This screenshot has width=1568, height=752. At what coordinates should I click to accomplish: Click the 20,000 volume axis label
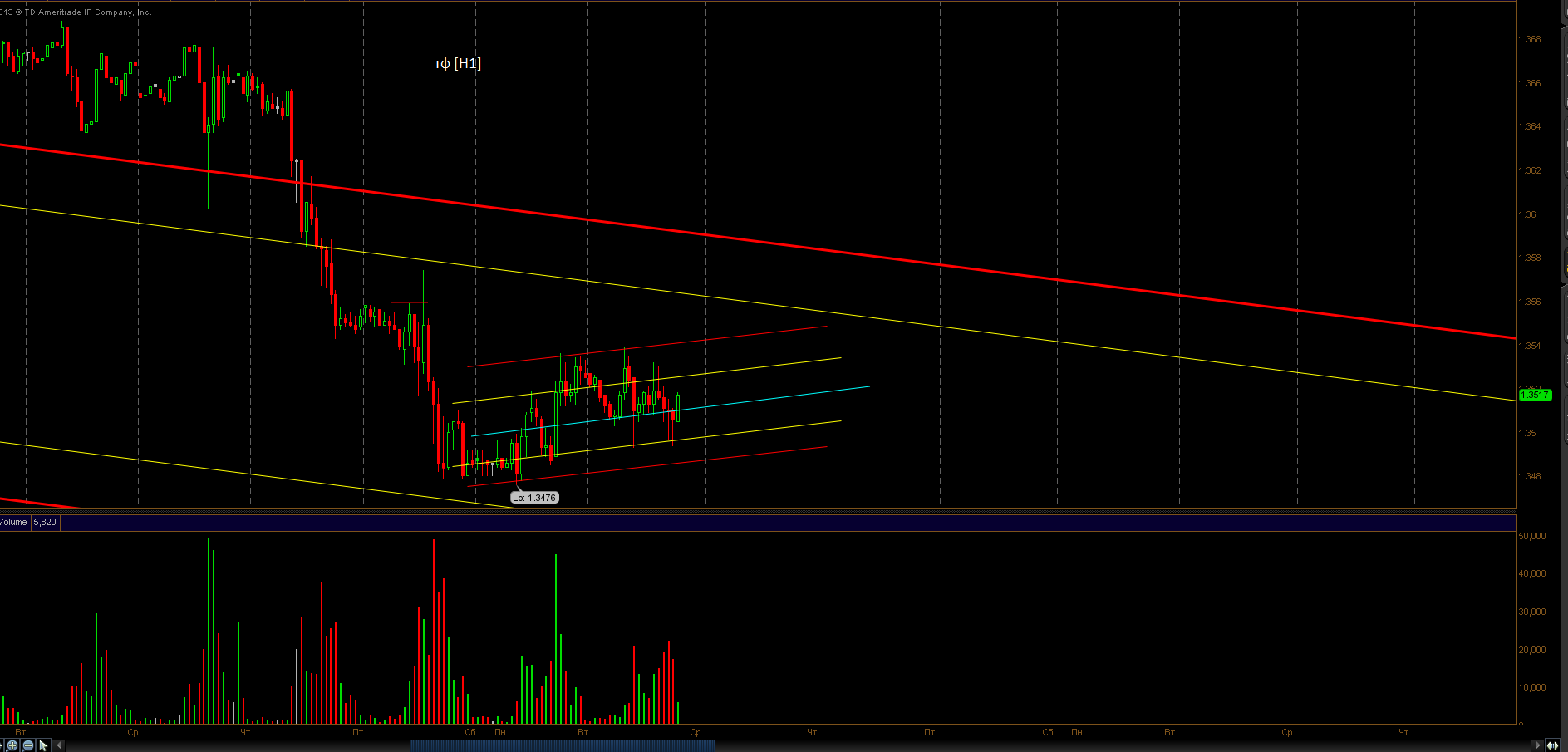tap(1532, 650)
